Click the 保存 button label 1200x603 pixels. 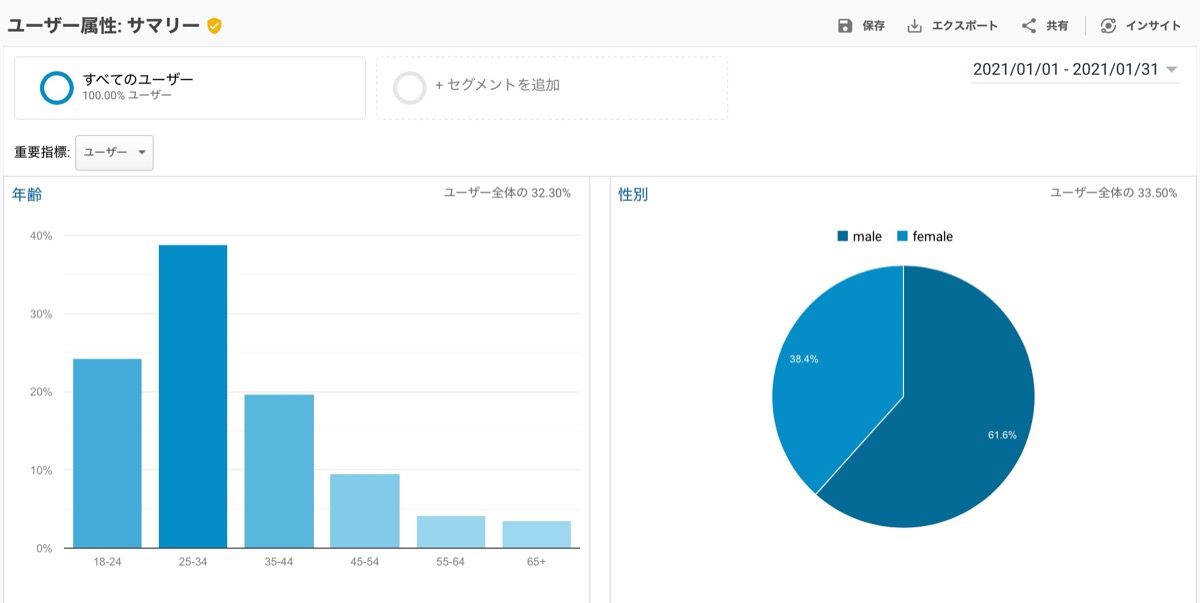tap(874, 26)
